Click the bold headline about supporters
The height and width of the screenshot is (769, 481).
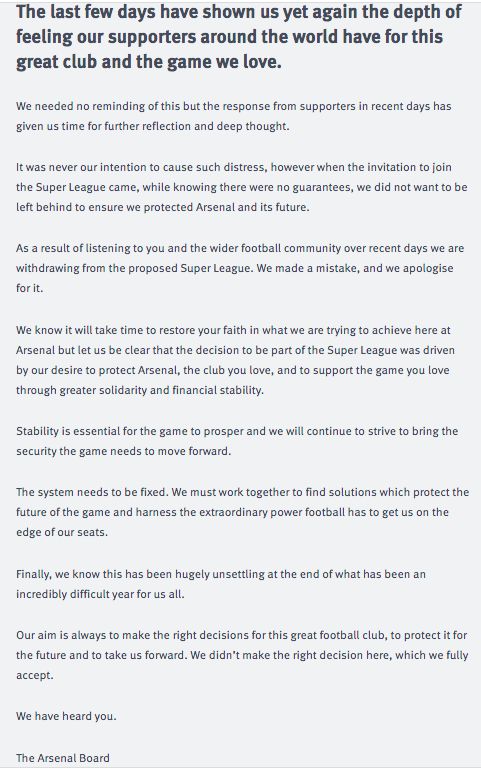point(239,37)
